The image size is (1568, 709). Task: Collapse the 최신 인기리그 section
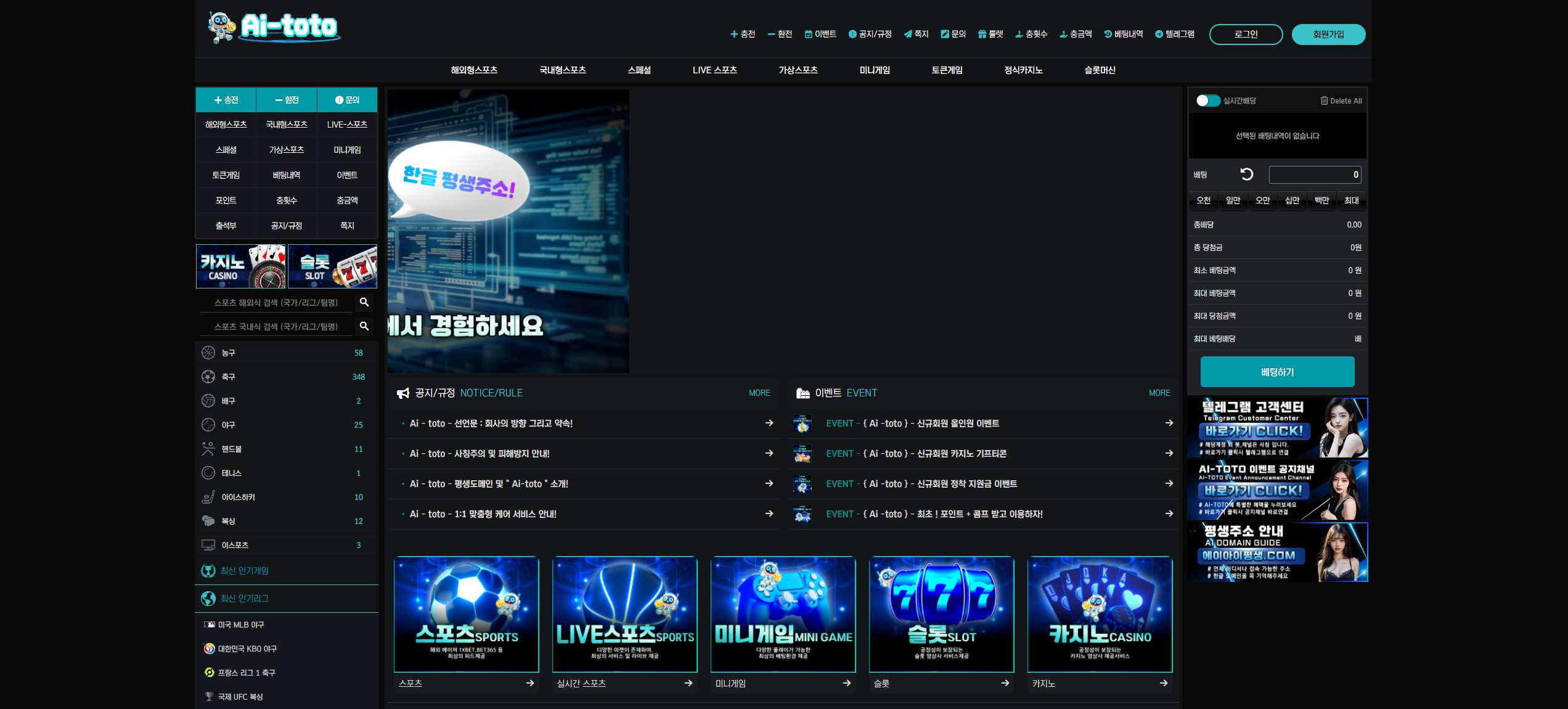click(x=287, y=599)
